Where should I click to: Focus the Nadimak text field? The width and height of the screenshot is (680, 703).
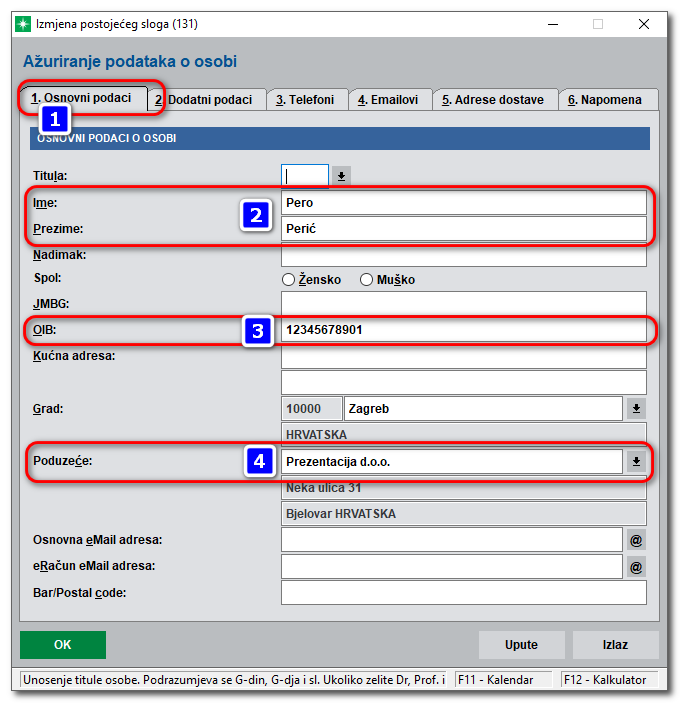click(x=463, y=255)
